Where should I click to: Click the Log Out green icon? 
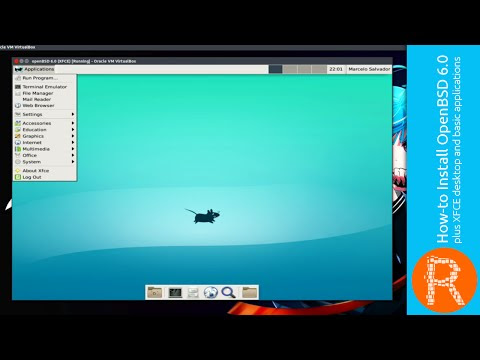click(18, 177)
